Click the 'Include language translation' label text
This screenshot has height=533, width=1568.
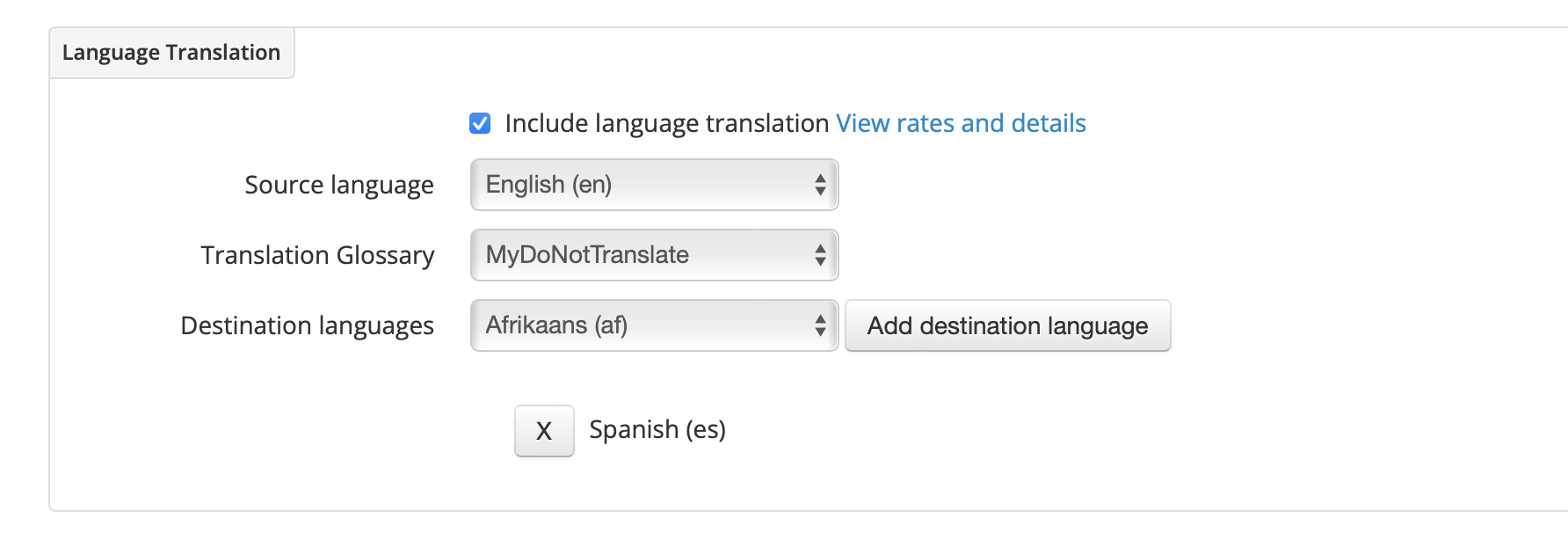667,123
